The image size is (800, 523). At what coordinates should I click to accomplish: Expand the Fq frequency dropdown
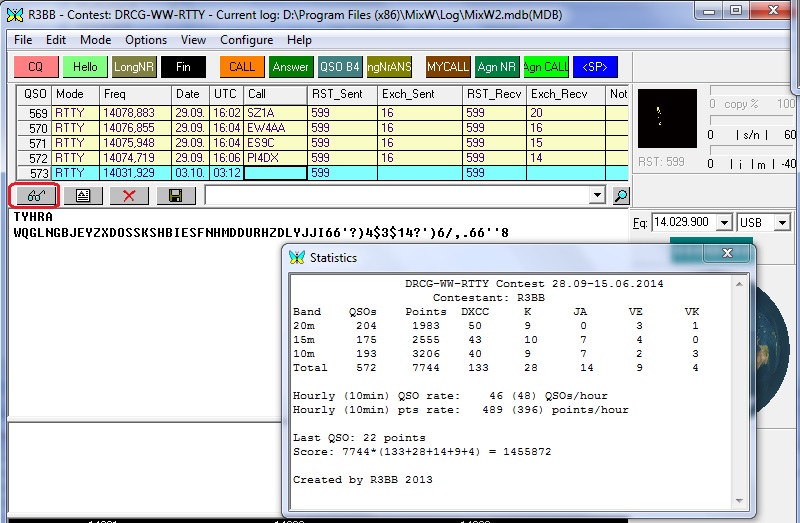click(x=725, y=222)
